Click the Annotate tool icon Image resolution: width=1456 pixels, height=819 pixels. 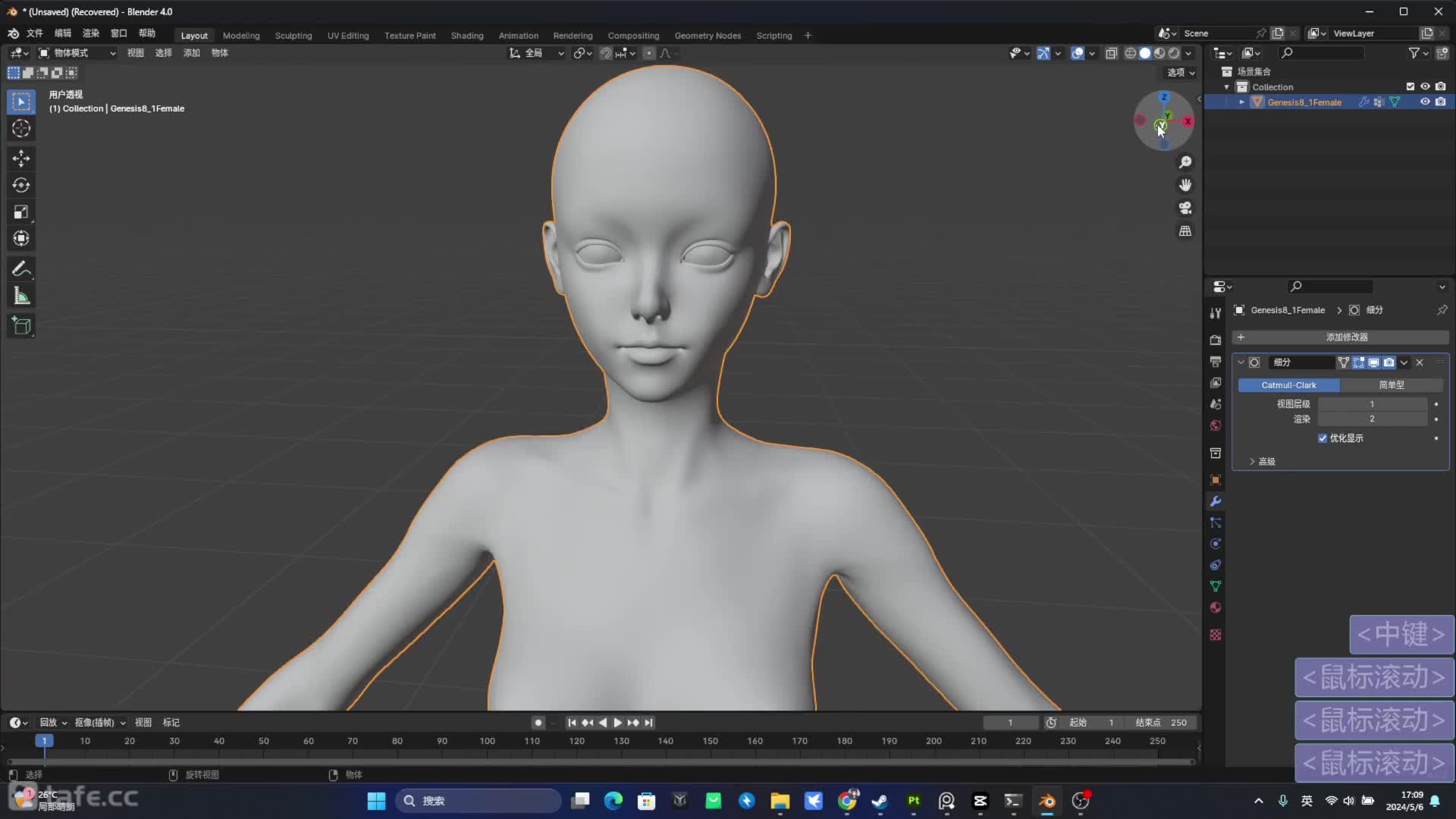click(x=21, y=268)
